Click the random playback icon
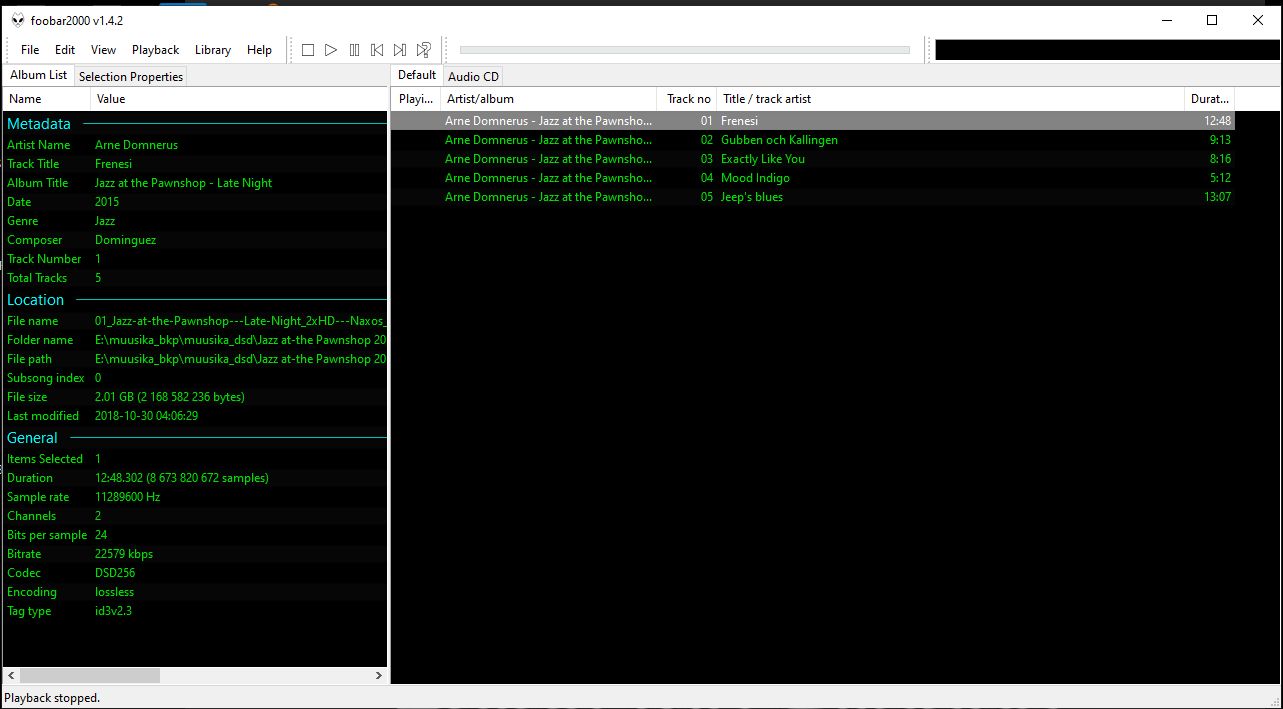The image size is (1283, 709). click(424, 50)
